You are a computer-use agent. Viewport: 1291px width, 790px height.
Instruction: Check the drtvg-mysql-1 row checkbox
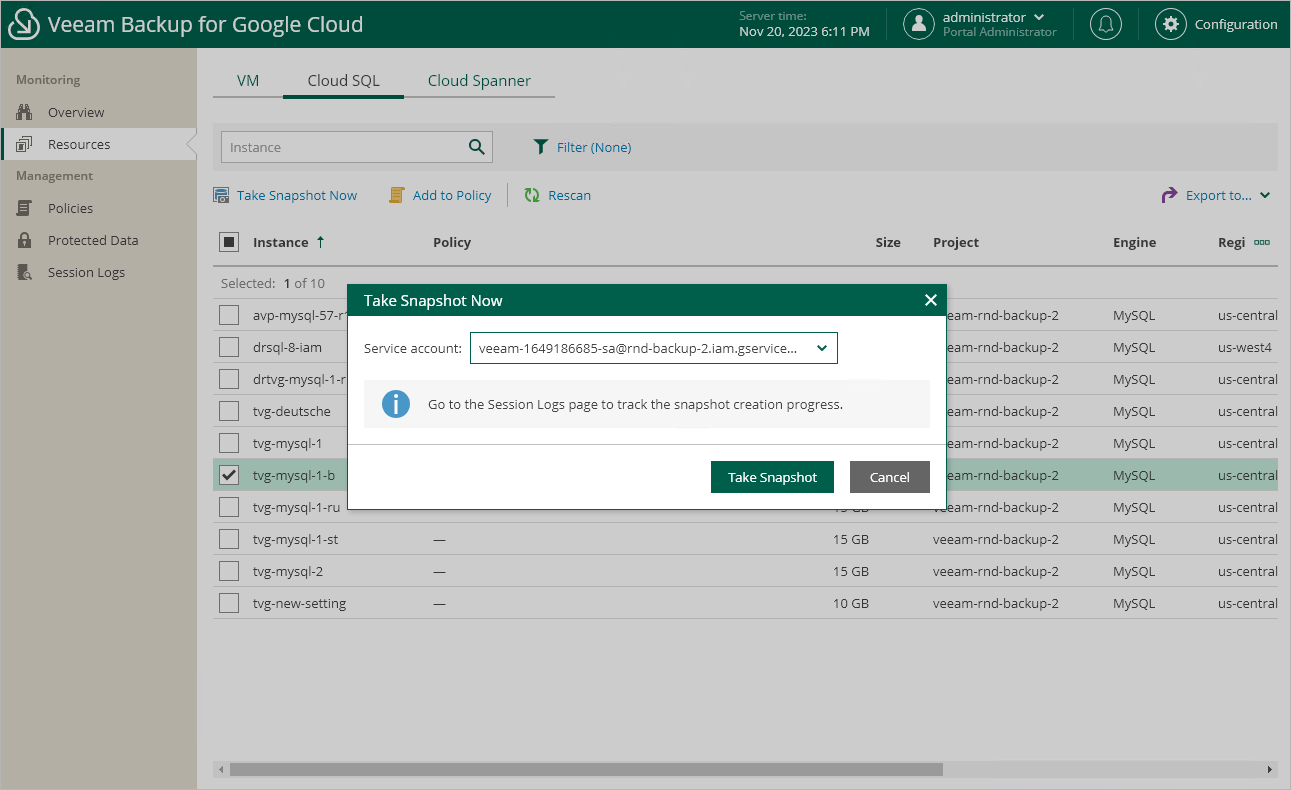pyautogui.click(x=229, y=379)
